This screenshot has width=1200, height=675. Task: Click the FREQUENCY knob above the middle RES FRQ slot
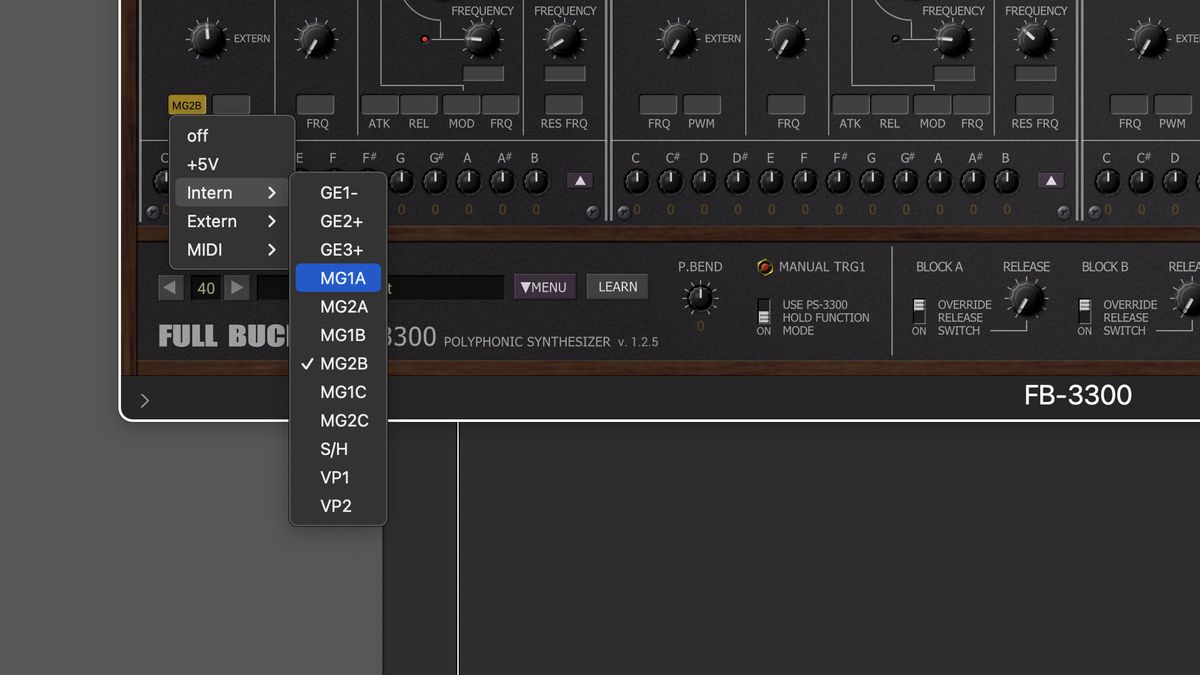(1035, 40)
